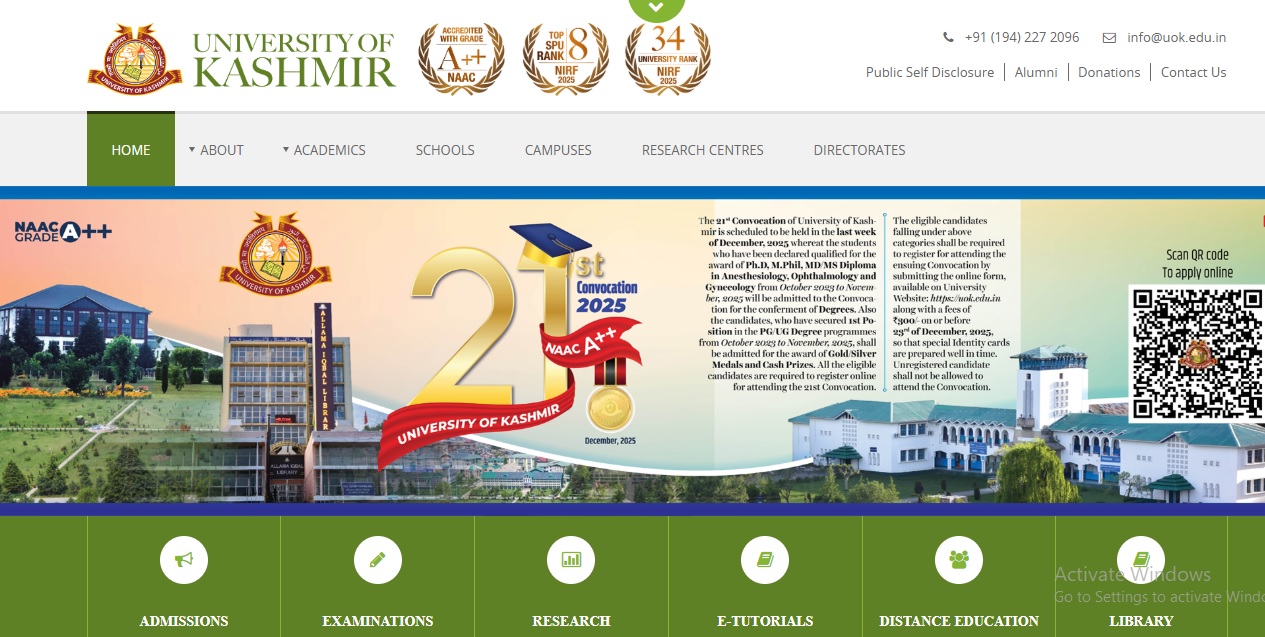Open the Library book icon
The height and width of the screenshot is (637, 1265).
pos(1141,561)
